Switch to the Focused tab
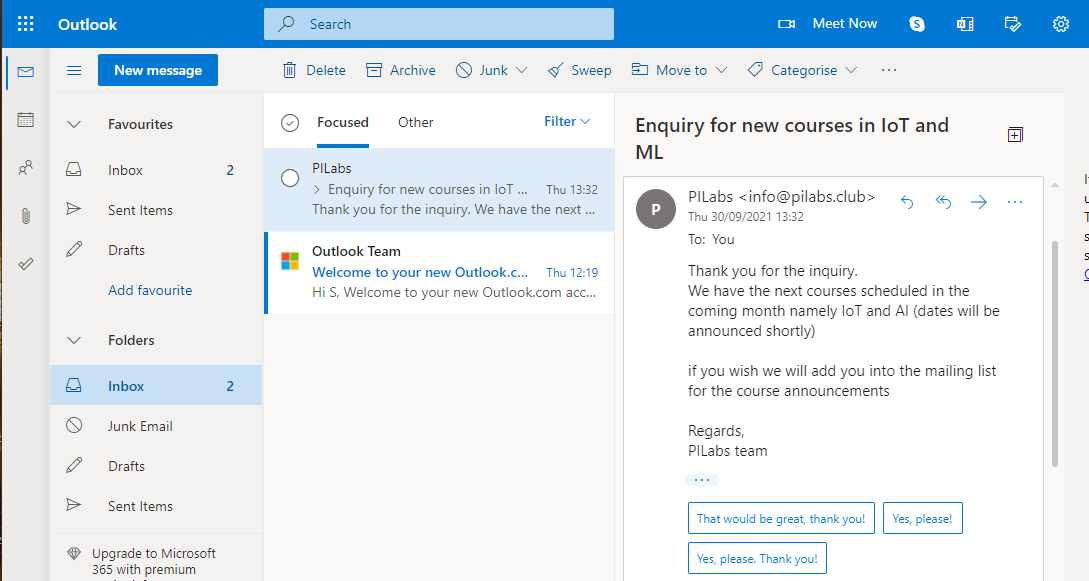This screenshot has height=581, width=1089. [342, 122]
